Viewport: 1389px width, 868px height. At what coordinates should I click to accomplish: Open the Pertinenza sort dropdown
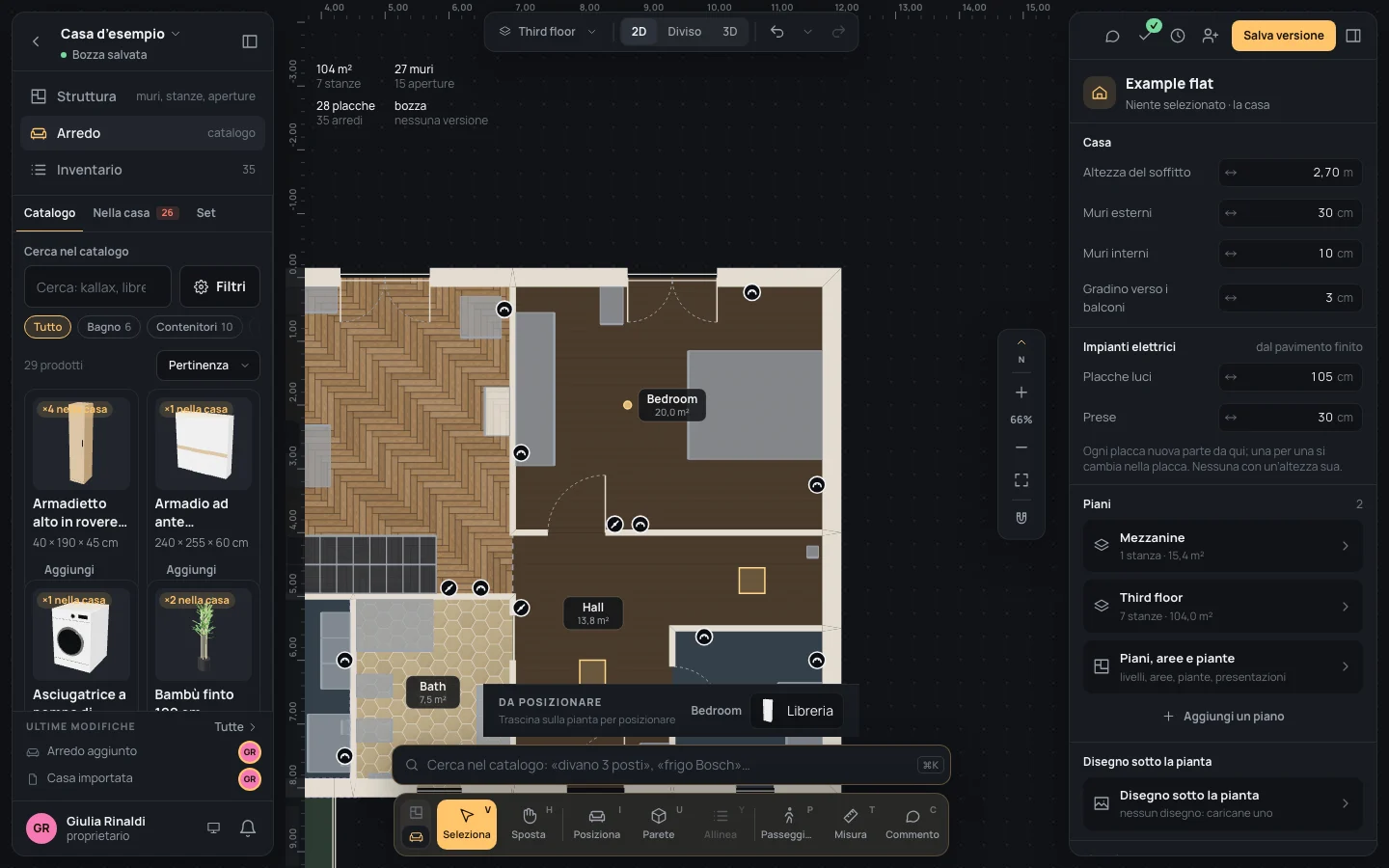208,366
